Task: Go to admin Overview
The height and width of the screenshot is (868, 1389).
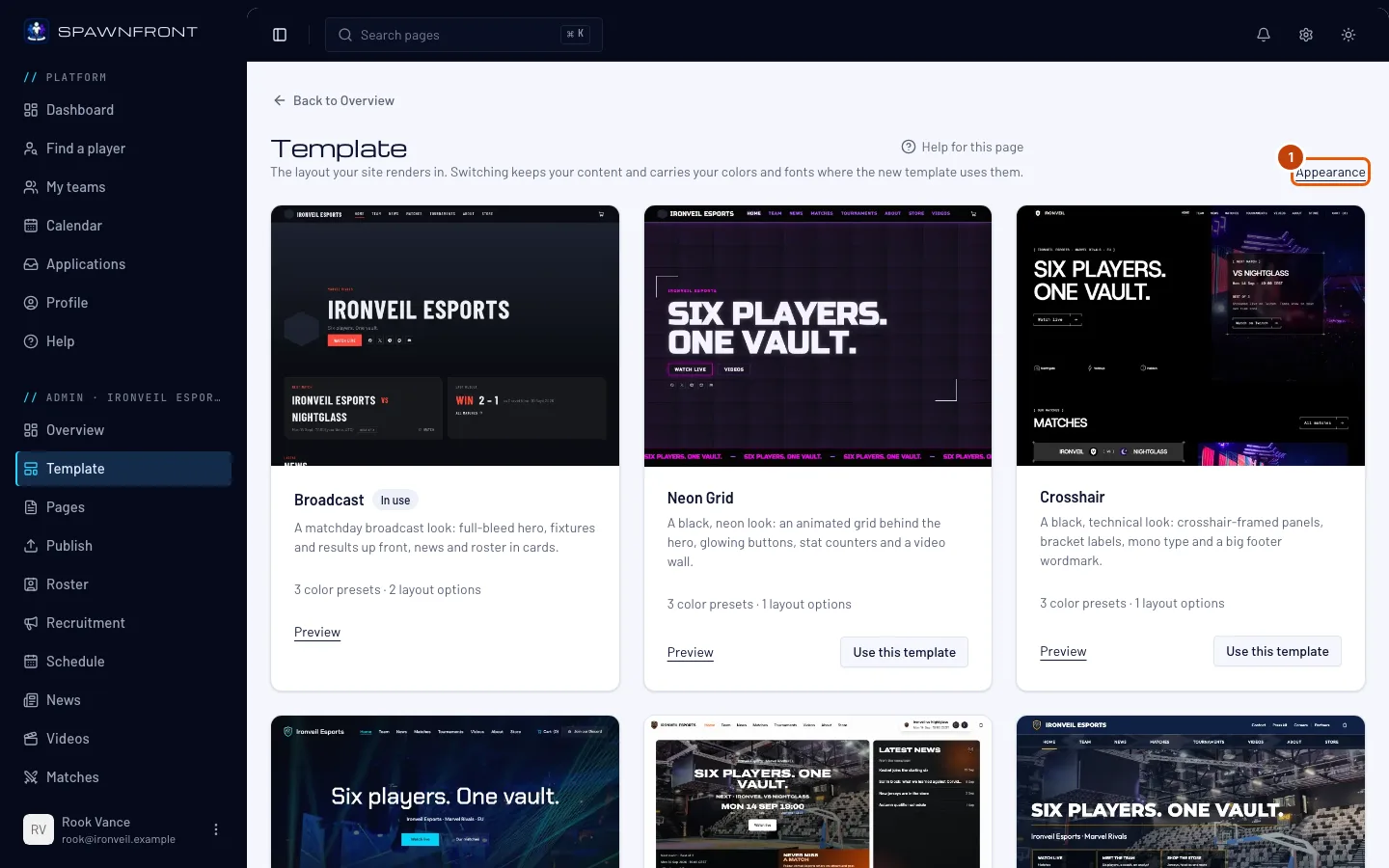Action: point(123,430)
